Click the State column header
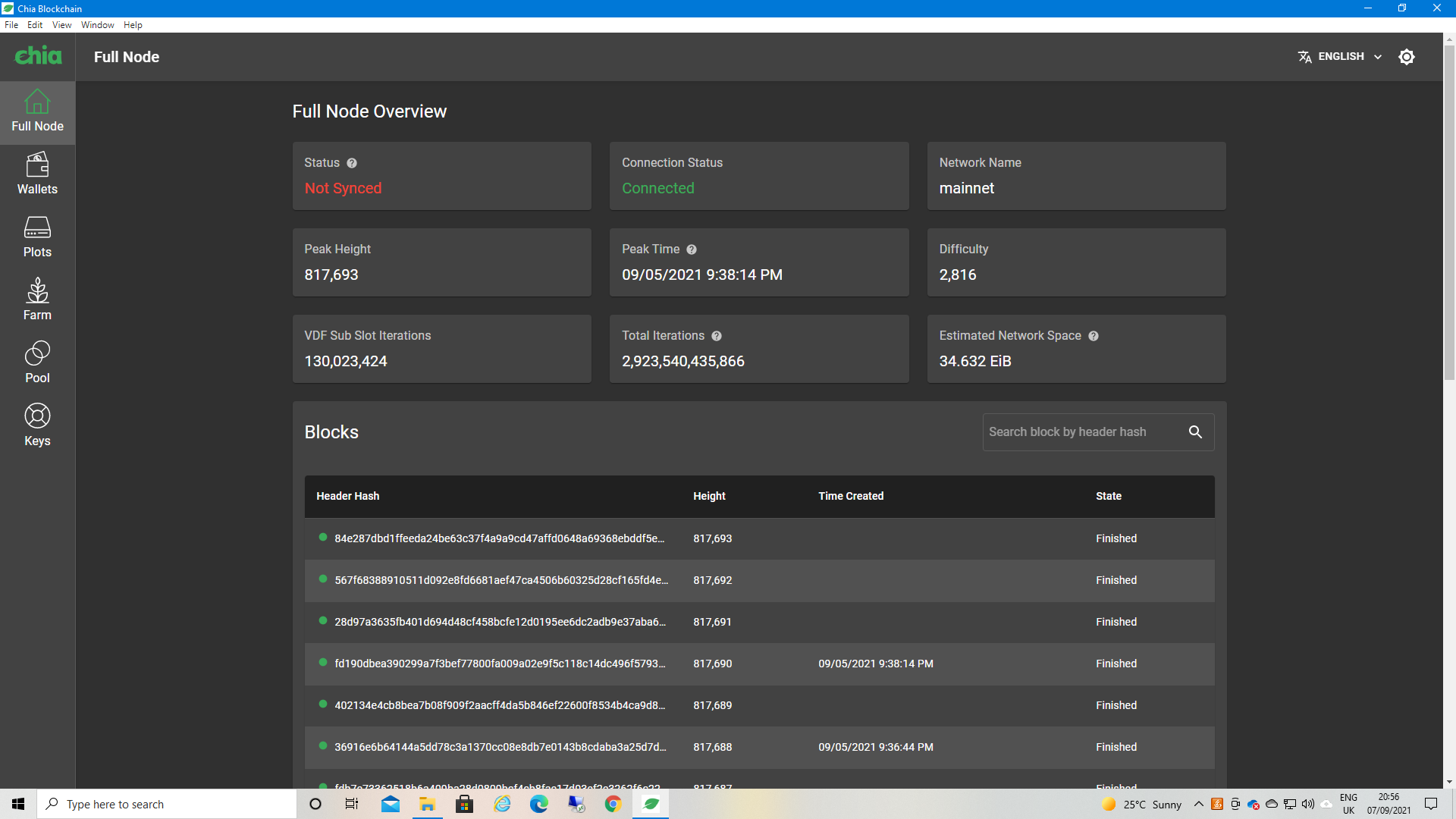1456x819 pixels. 1108,496
